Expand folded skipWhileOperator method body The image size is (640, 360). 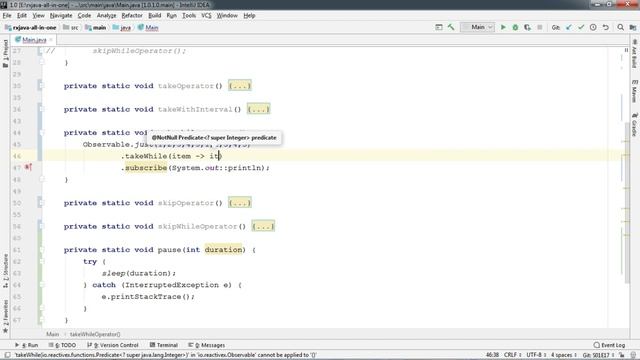pyautogui.click(x=263, y=226)
